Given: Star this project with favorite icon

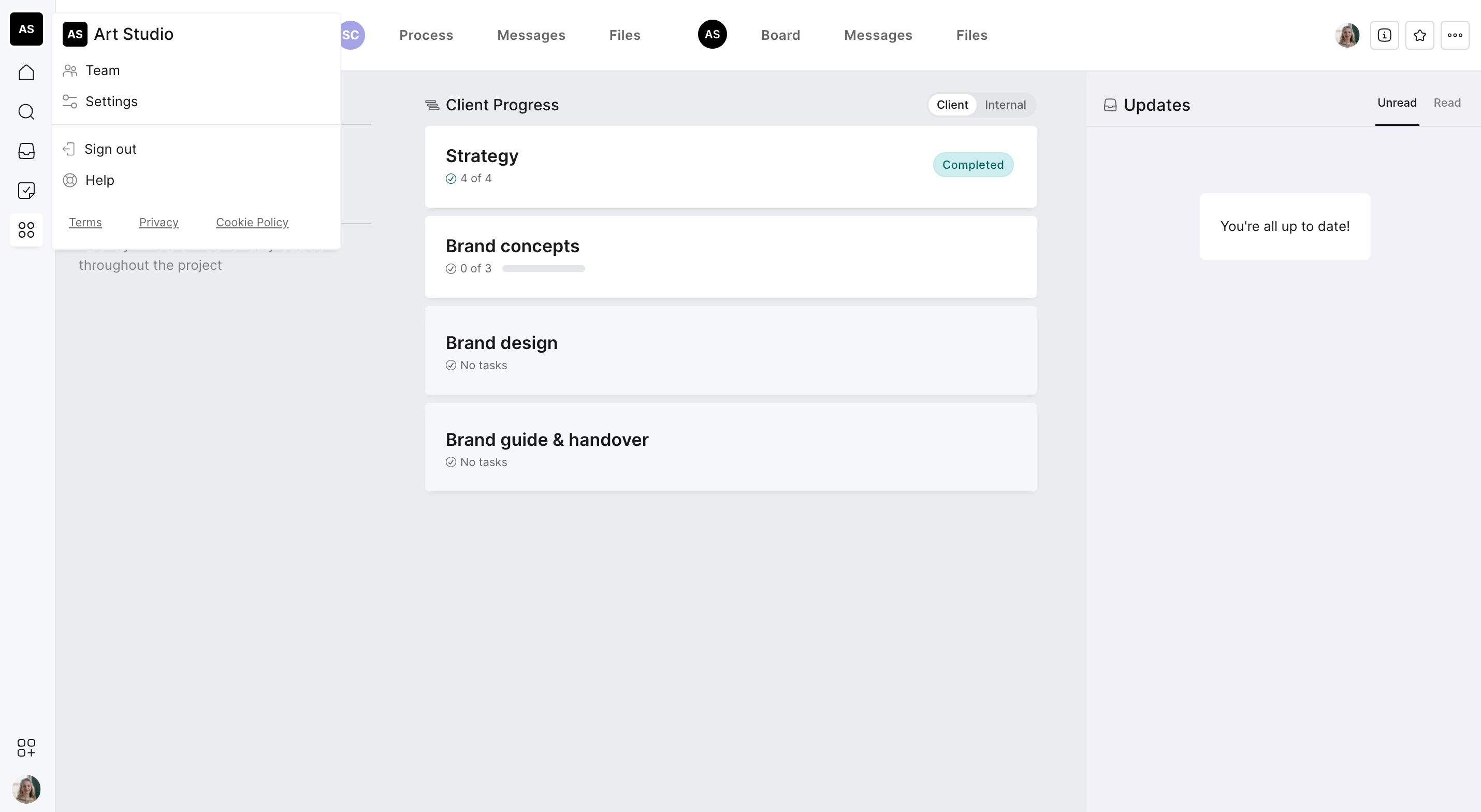Looking at the screenshot, I should [1419, 35].
